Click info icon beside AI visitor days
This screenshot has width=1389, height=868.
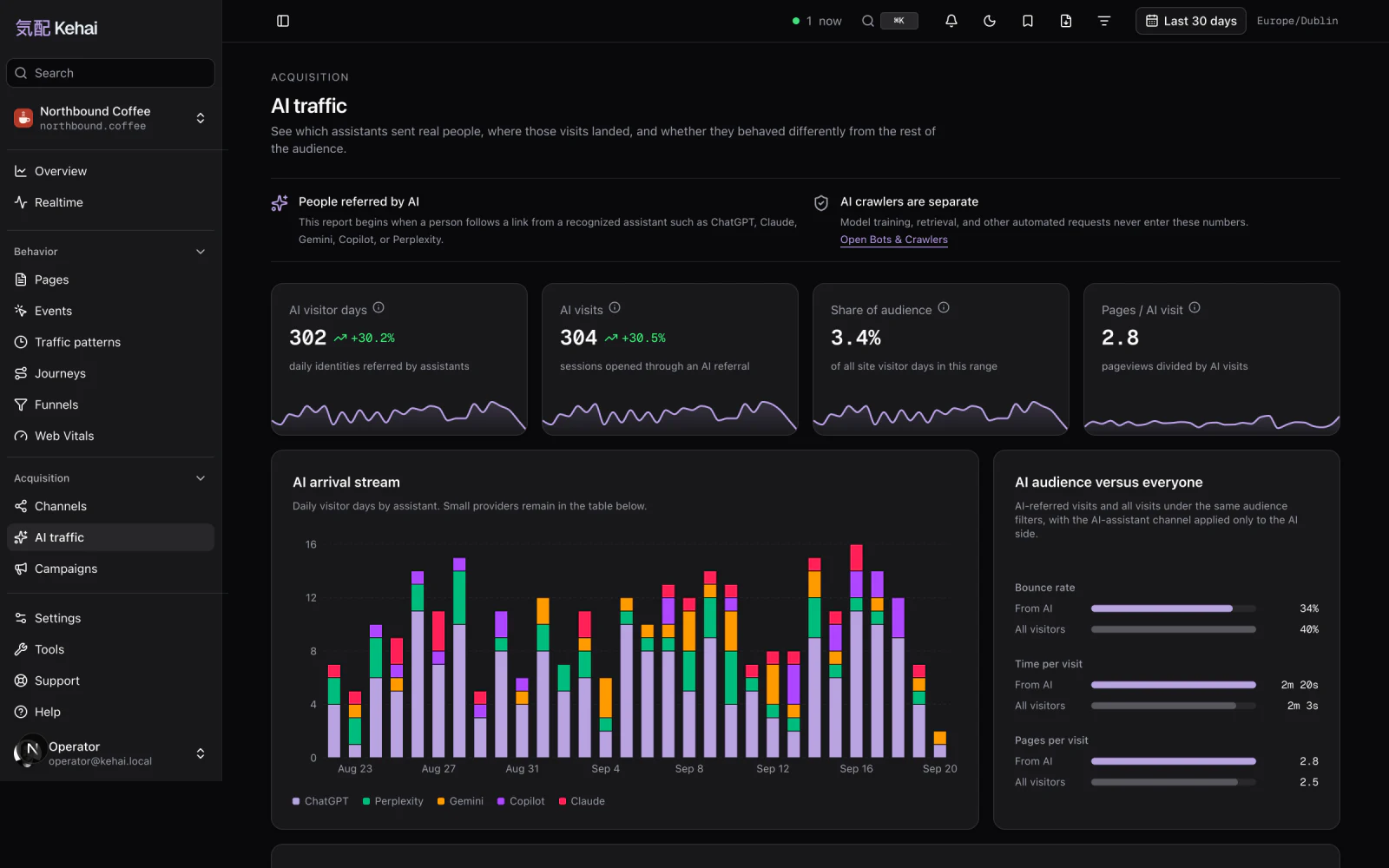(379, 308)
